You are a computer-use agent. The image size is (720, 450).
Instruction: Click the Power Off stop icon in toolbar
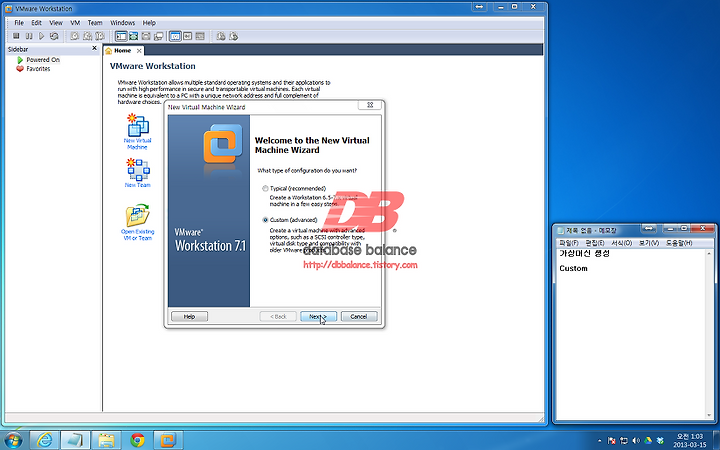tap(16, 36)
